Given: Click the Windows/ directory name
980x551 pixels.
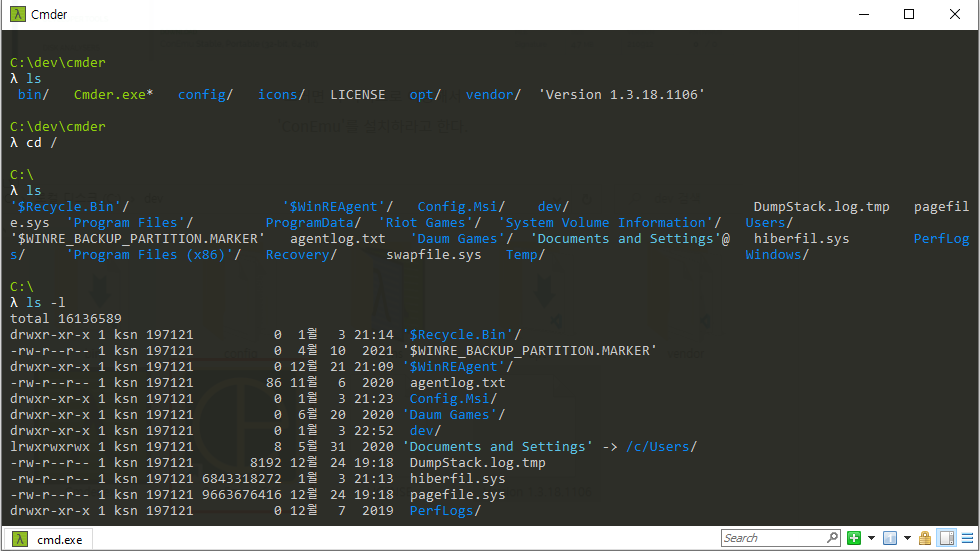Looking at the screenshot, I should coord(777,254).
